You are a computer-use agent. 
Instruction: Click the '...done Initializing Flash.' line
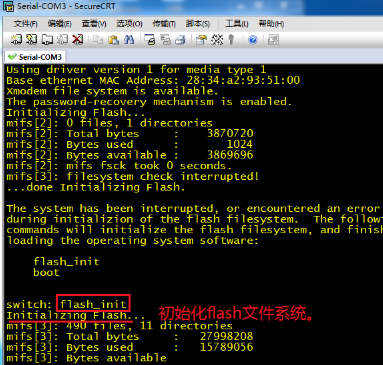(x=96, y=187)
